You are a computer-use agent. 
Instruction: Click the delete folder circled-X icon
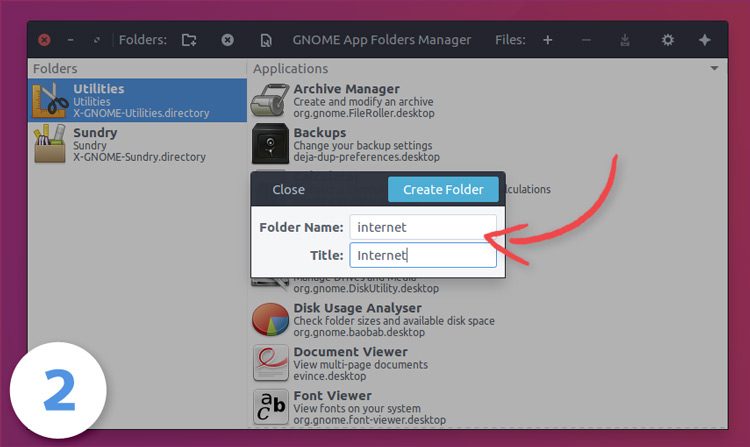(228, 40)
